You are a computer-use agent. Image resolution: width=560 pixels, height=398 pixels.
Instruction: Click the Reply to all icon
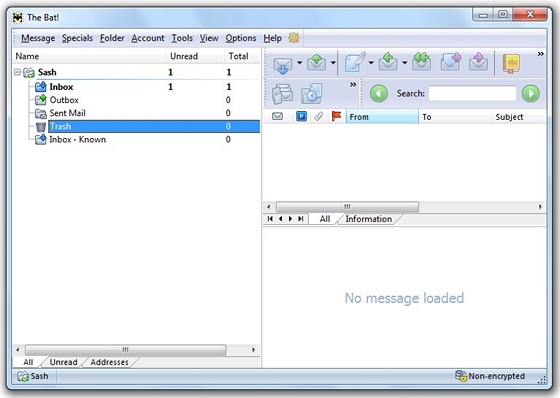[421, 62]
